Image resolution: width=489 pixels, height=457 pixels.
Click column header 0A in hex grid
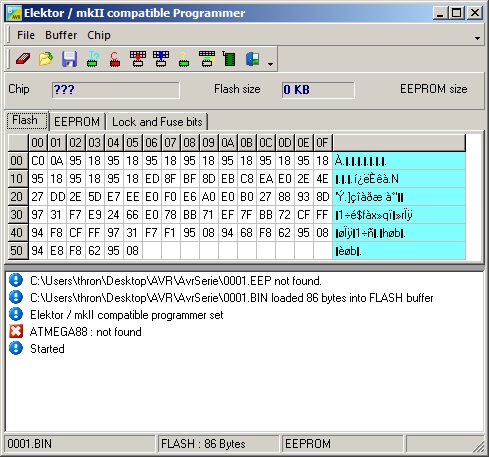coord(228,143)
